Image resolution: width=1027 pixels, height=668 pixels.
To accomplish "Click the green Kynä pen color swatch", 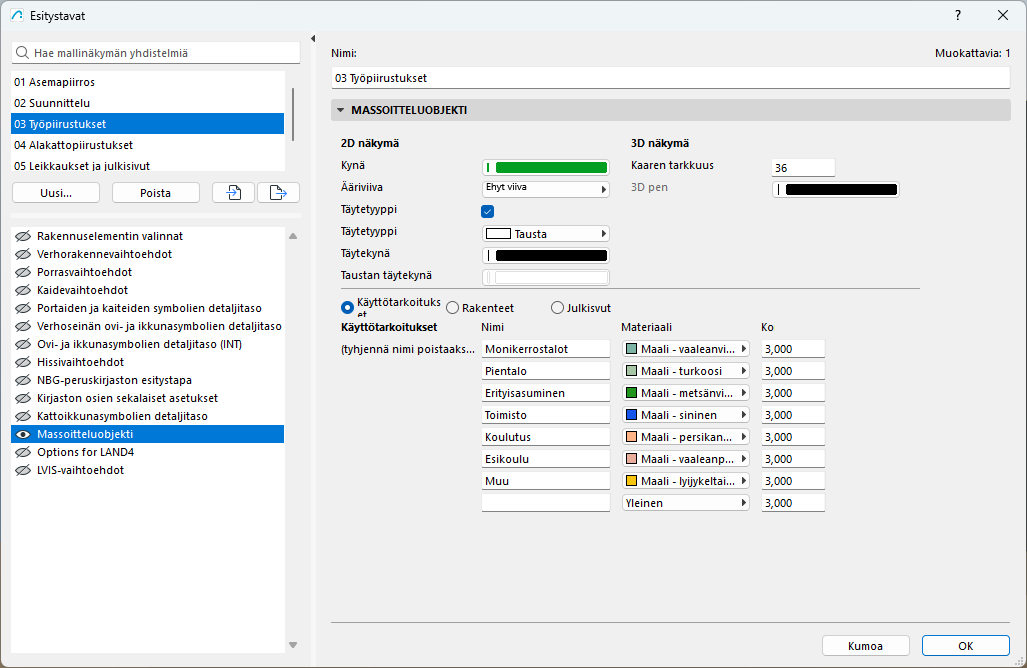I will coord(551,167).
